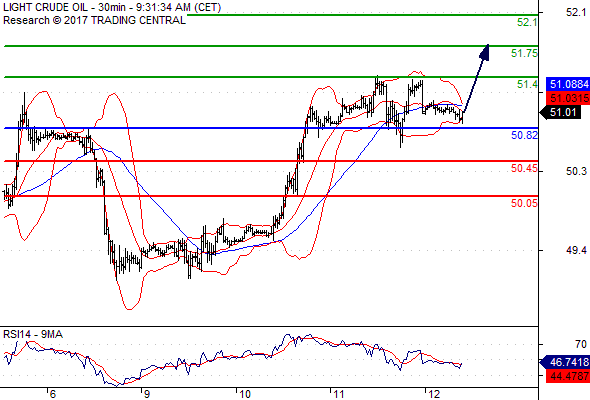This screenshot has height=400, width=590.
Task: Click the RSI axis value 70
Action: point(581,344)
